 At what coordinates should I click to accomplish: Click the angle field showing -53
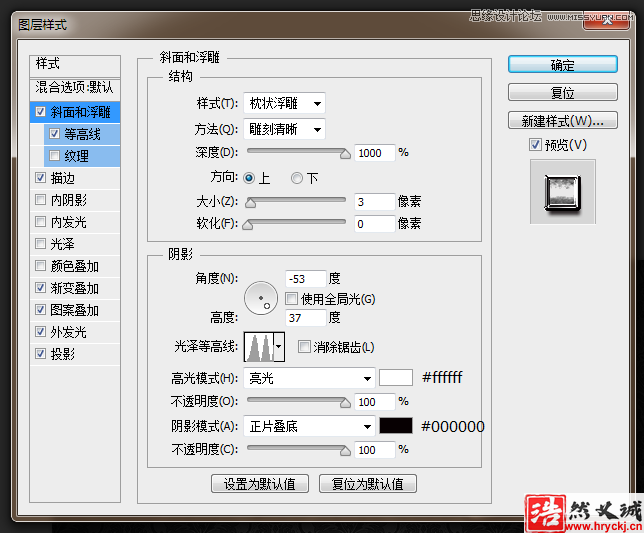pyautogui.click(x=306, y=279)
